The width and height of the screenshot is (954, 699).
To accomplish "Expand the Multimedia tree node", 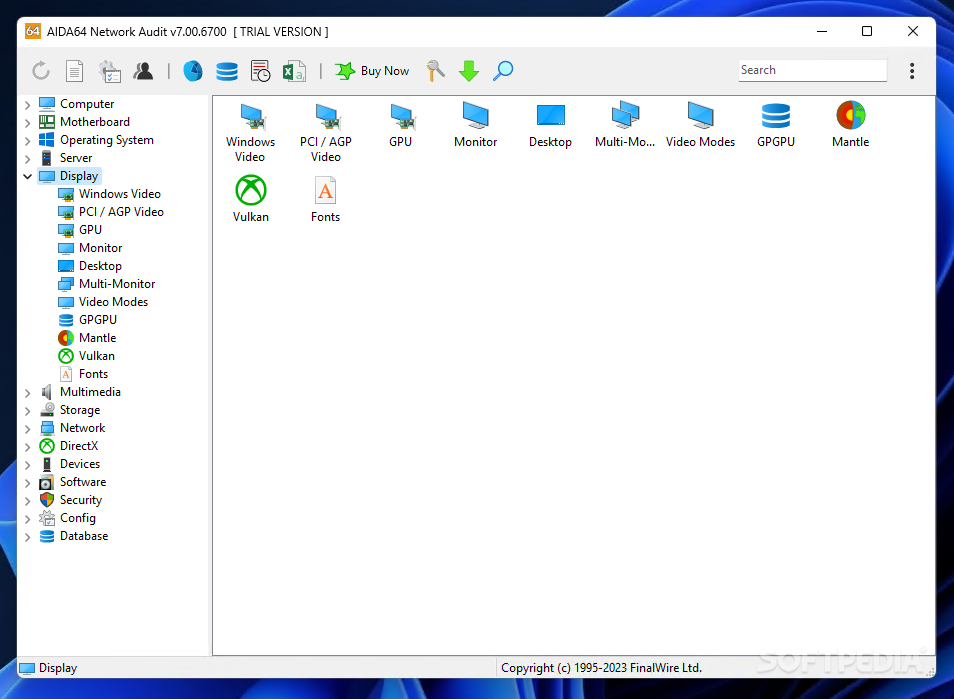I will (27, 393).
